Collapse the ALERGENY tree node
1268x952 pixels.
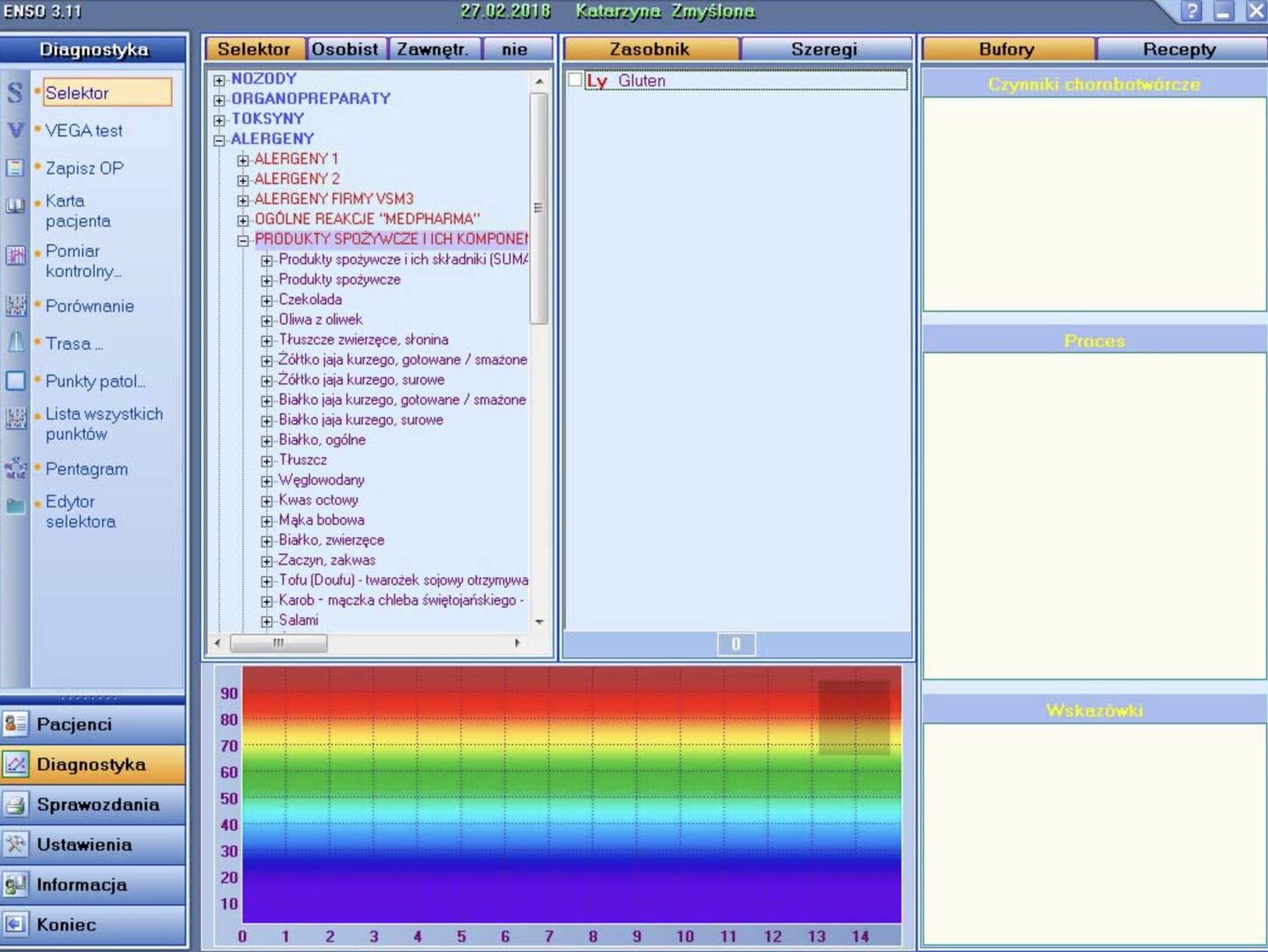[219, 140]
